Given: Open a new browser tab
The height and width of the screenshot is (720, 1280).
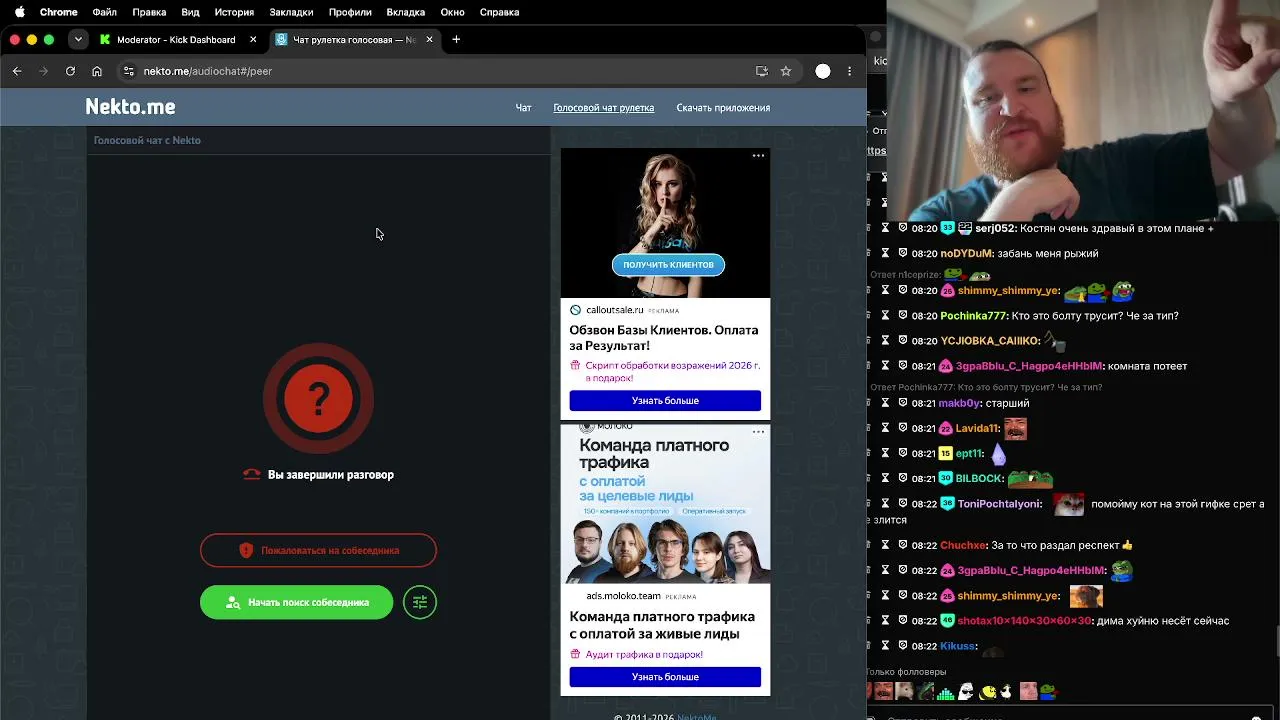Looking at the screenshot, I should click(456, 40).
